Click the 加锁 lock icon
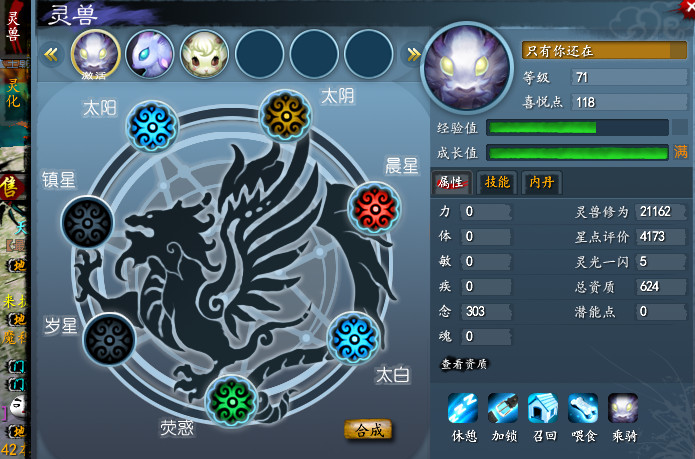 (503, 408)
